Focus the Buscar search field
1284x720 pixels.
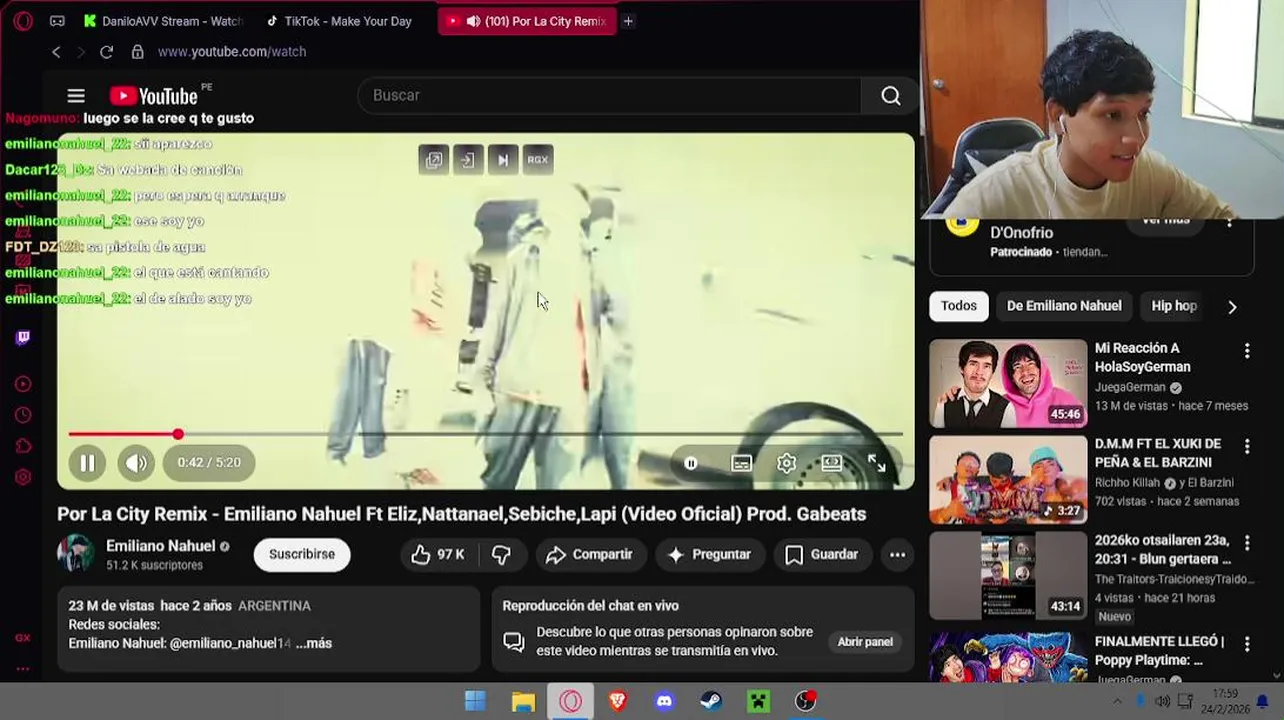pyautogui.click(x=608, y=95)
